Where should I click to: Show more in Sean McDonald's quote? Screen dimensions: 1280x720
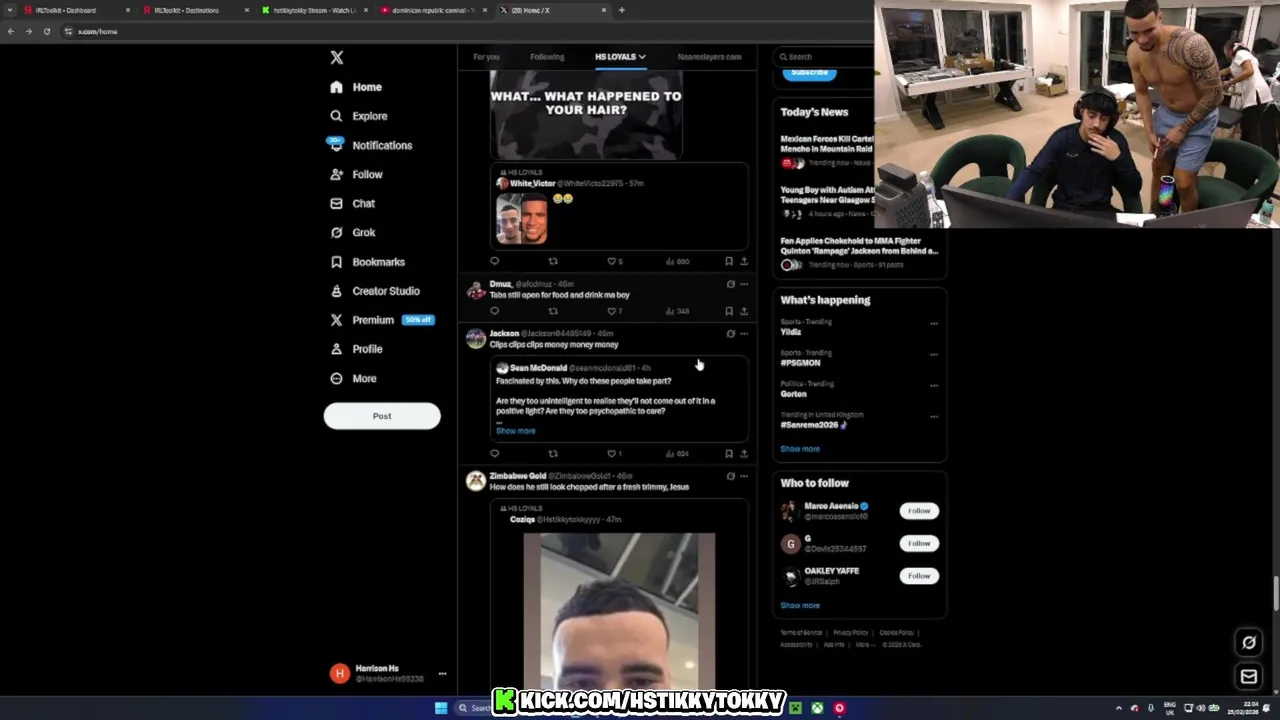pyautogui.click(x=516, y=431)
